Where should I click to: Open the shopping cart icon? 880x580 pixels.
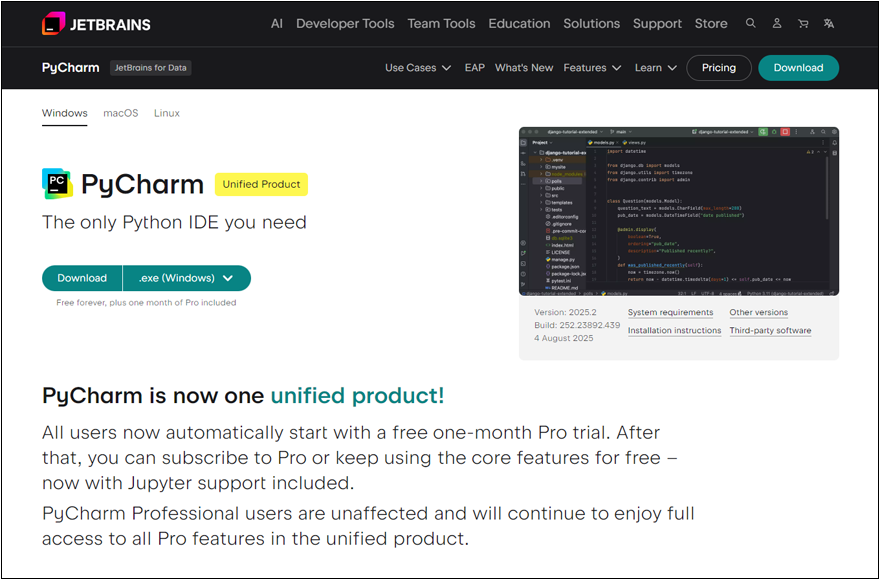tap(803, 24)
